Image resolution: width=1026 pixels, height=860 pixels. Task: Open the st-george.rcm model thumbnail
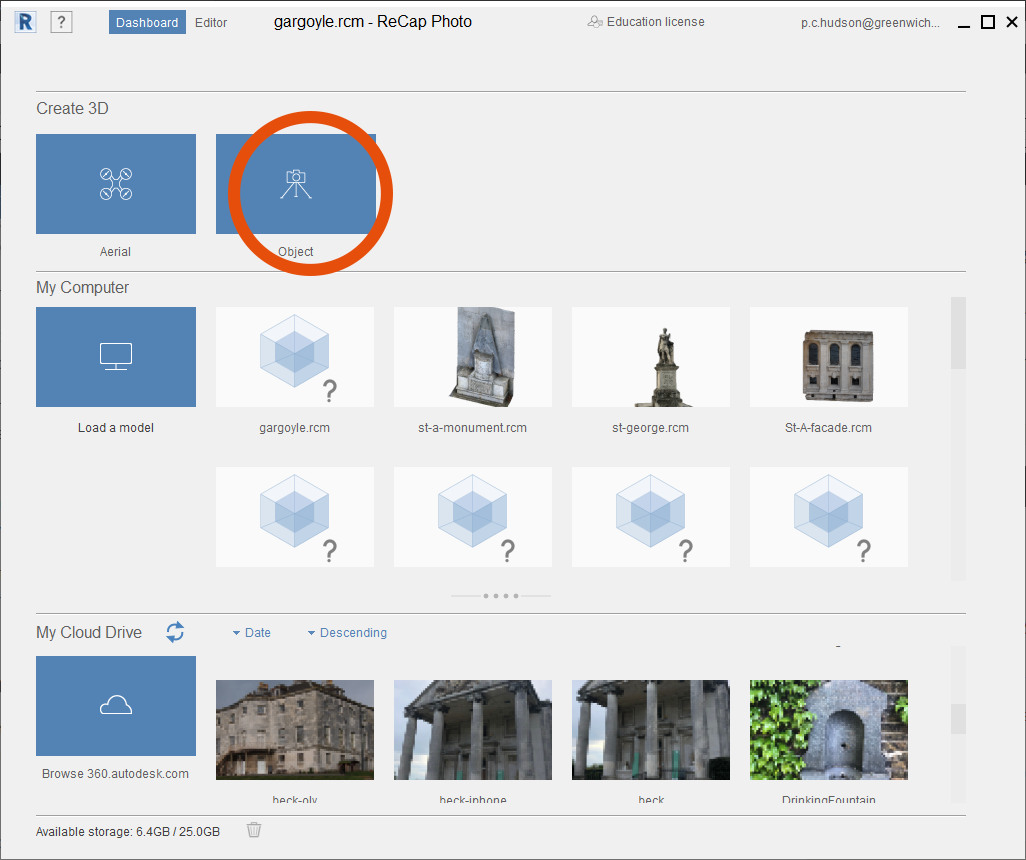(x=650, y=357)
